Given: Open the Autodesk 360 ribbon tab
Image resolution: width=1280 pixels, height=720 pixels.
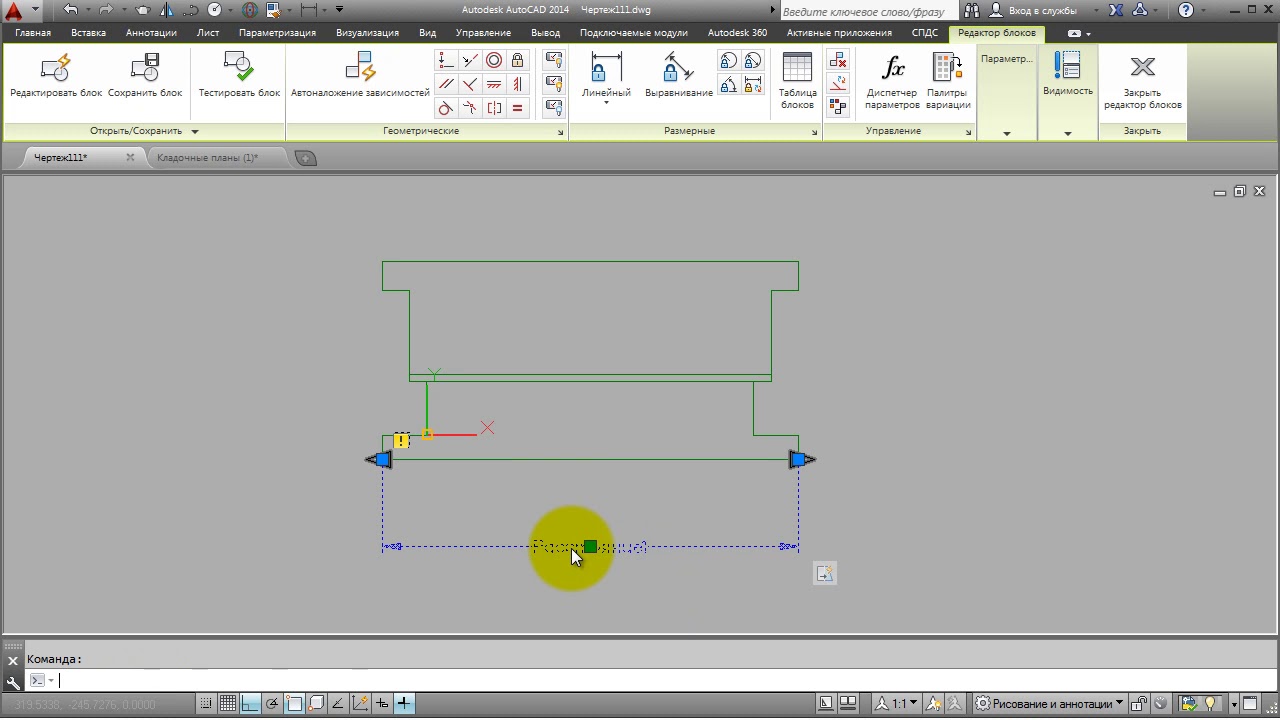Looking at the screenshot, I should [737, 33].
